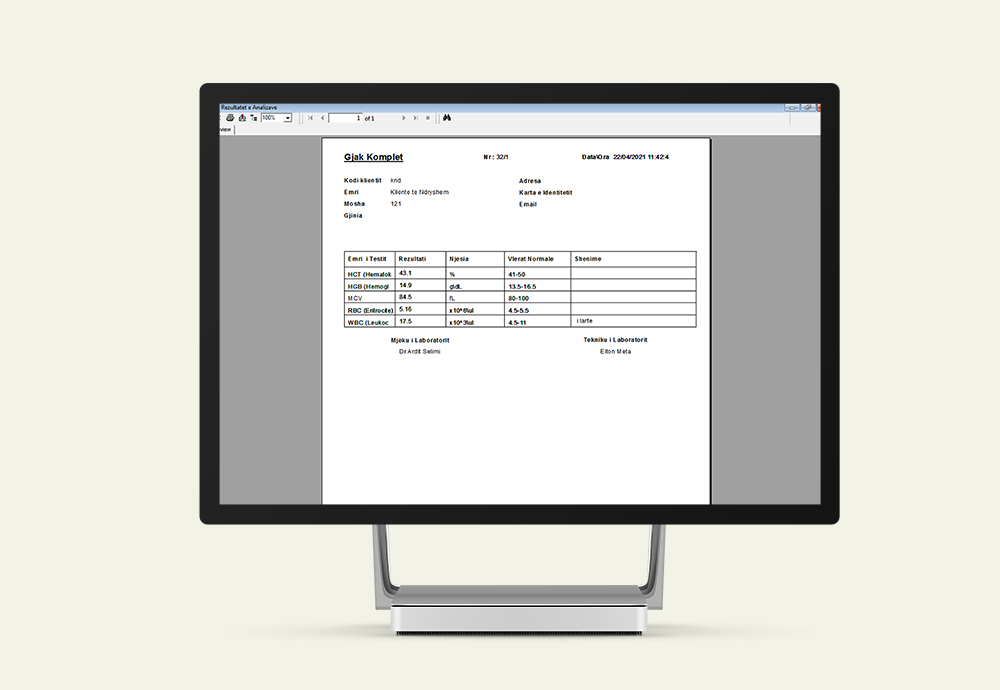The width and height of the screenshot is (1000, 690).
Task: Click the Gjak Komplet report title
Action: click(x=373, y=157)
